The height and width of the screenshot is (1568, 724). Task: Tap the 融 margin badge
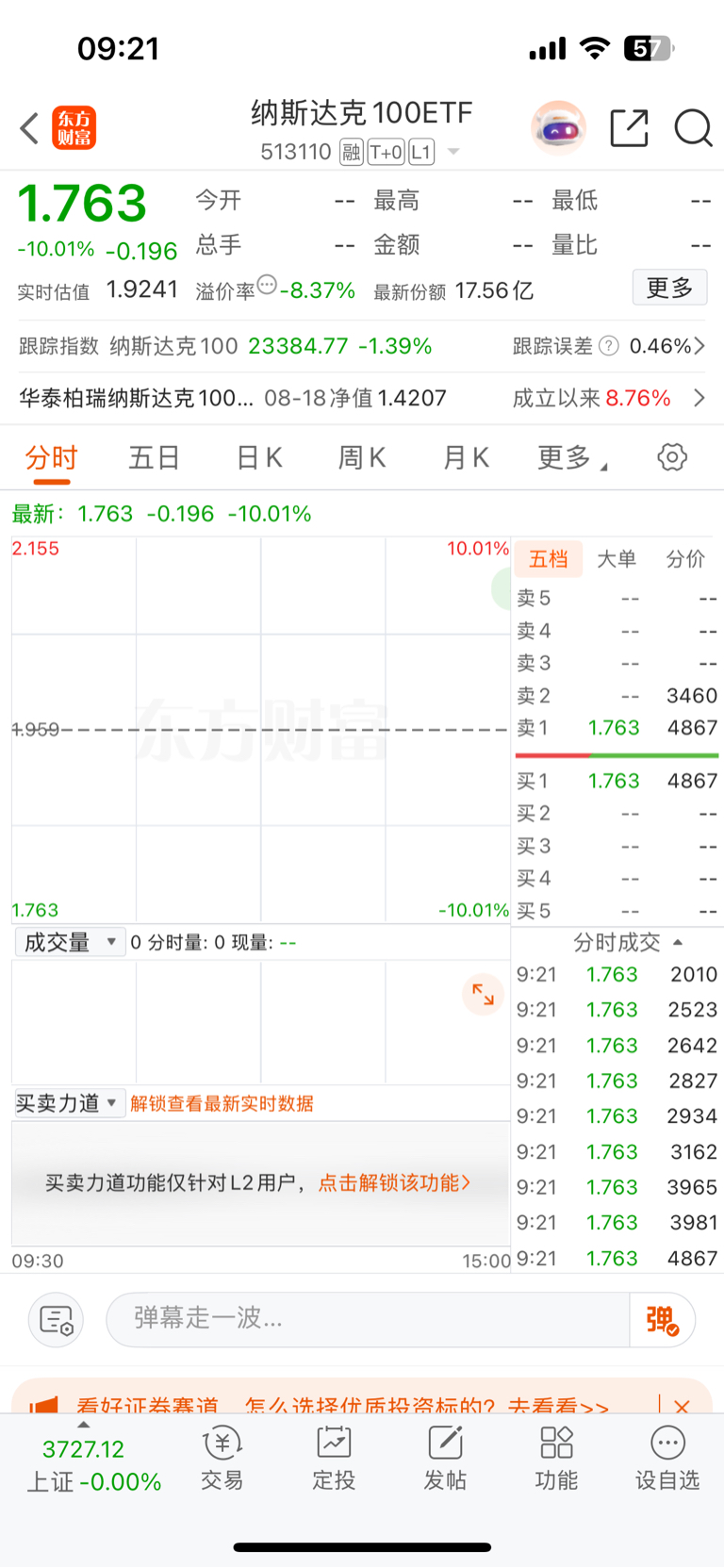click(x=352, y=152)
